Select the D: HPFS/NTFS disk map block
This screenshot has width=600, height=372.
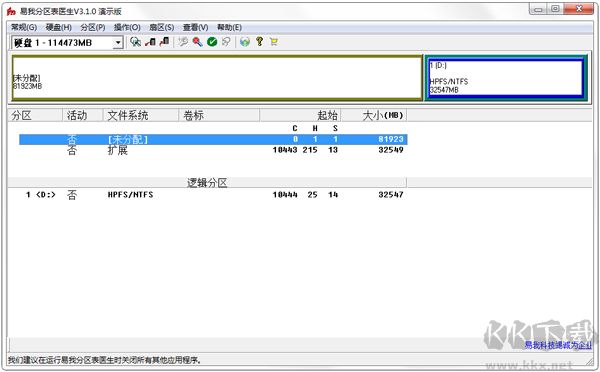coord(505,78)
